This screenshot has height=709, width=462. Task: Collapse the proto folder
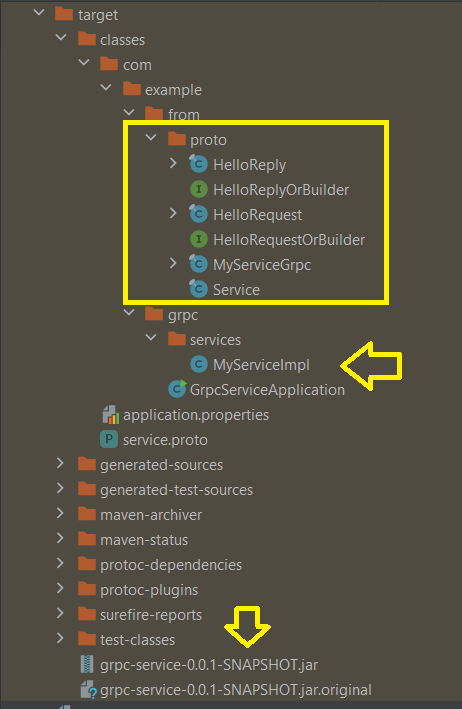[151, 137]
